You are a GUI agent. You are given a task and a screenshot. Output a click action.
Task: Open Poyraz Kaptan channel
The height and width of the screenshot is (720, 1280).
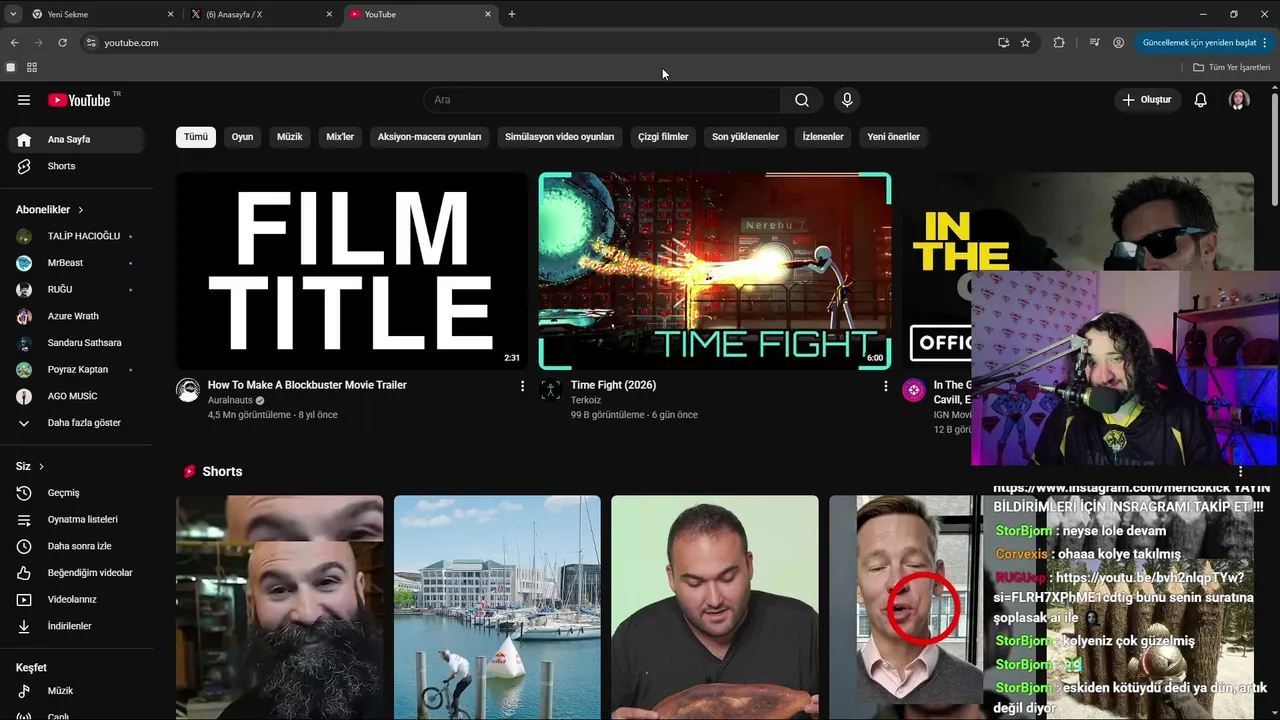click(x=76, y=370)
